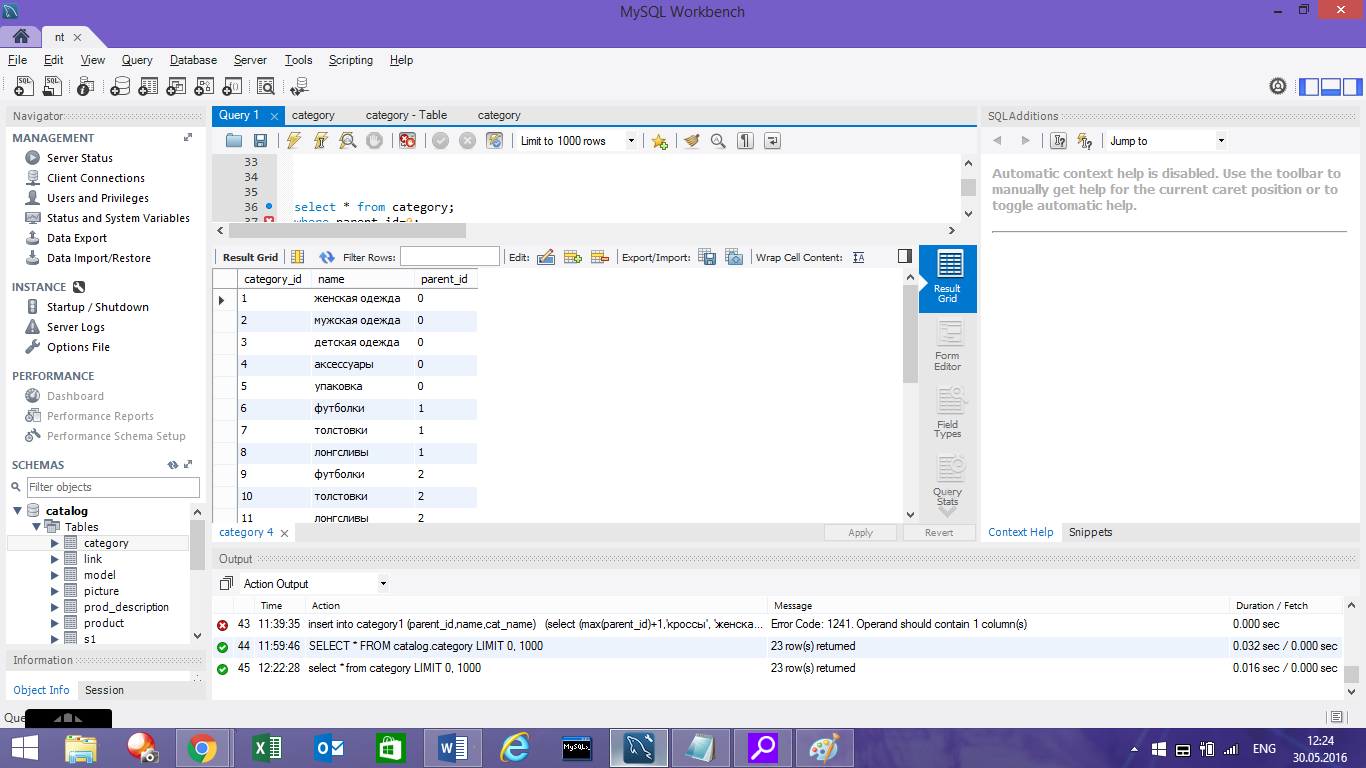The image size is (1366, 768).
Task: Open Server Status in Navigator
Action: tap(79, 158)
